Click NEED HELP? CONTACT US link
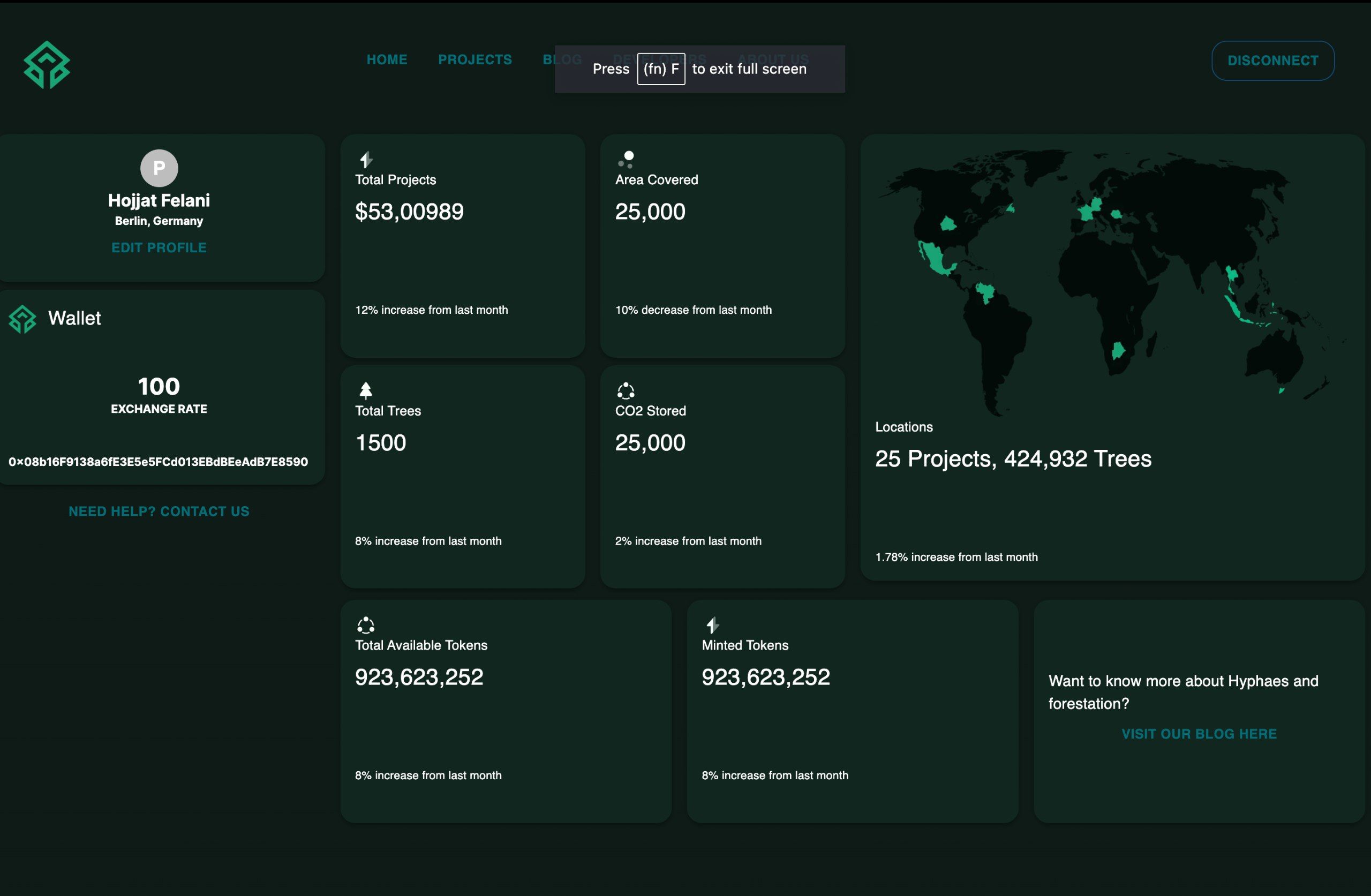Screen dimensions: 1371x896 pyautogui.click(x=159, y=511)
